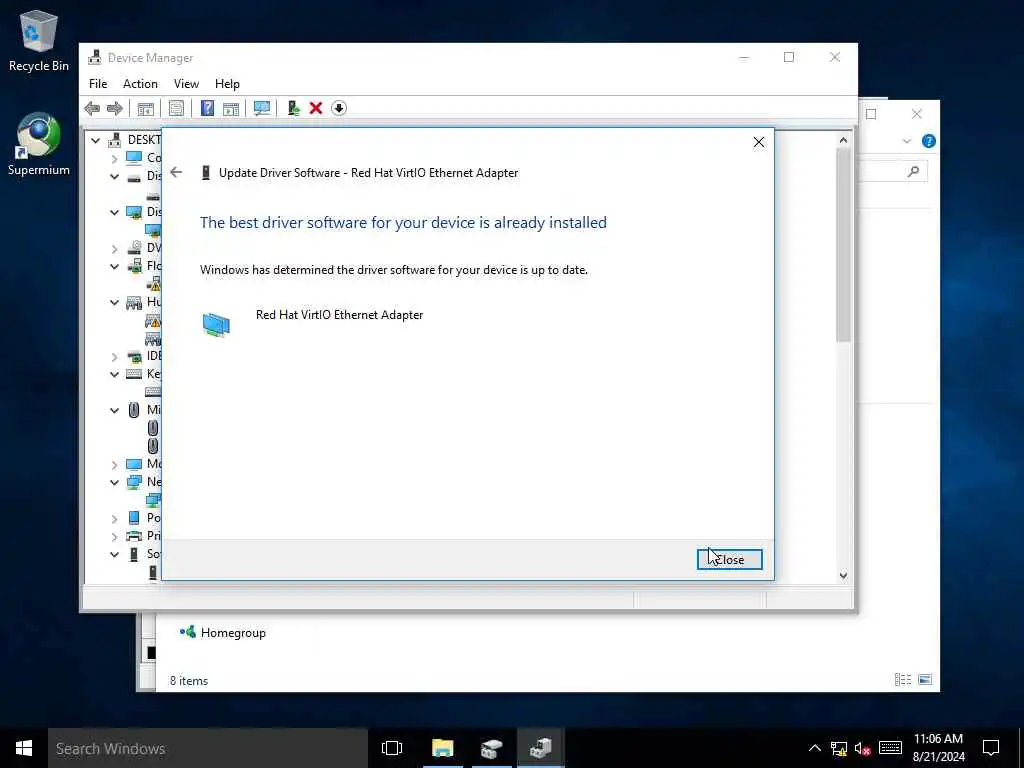This screenshot has width=1024, height=768.
Task: Open the Properties toolbar icon in Device Manager
Action: (176, 108)
